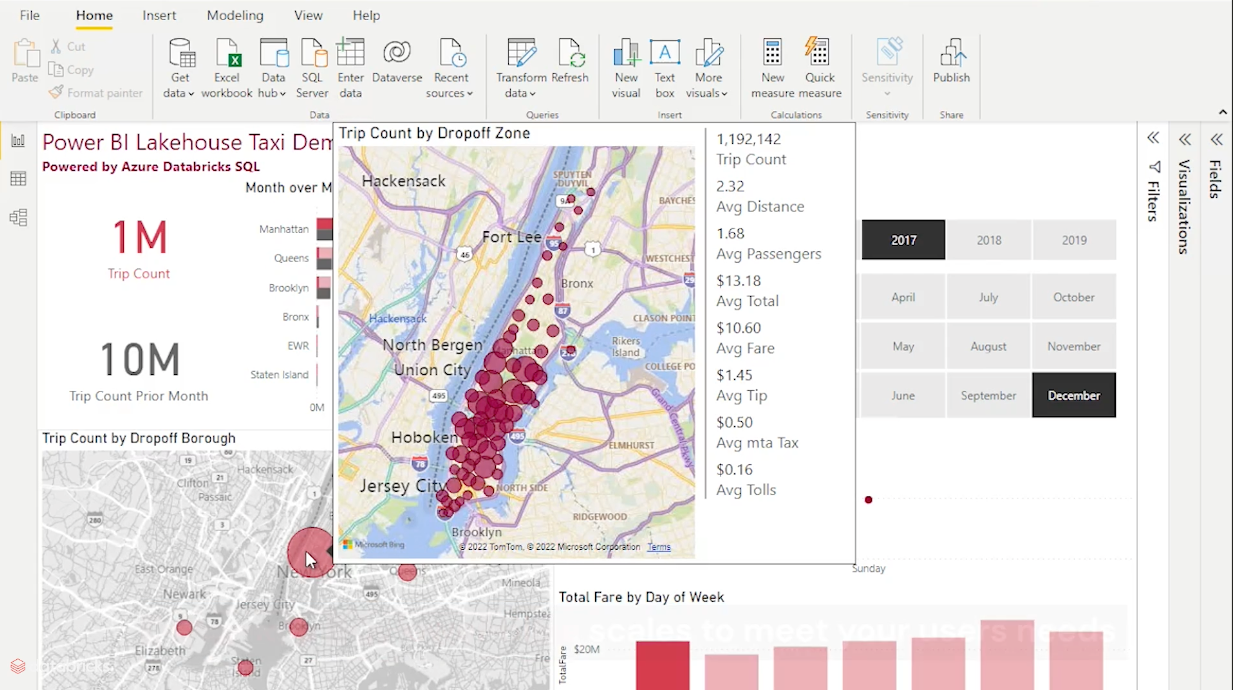
Task: Toggle the October month slicer
Action: pos(1074,297)
